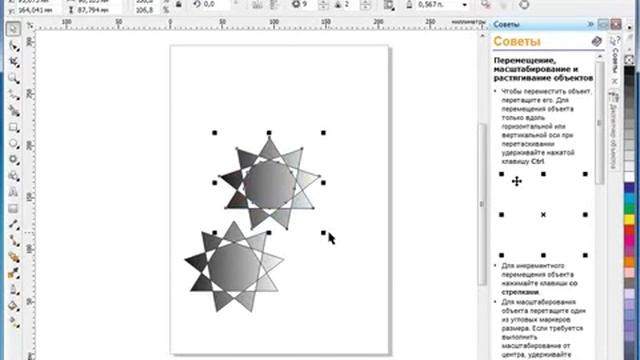The width and height of the screenshot is (640, 360).
Task: Open the Fill bucket tool flyout
Action: 13,306
